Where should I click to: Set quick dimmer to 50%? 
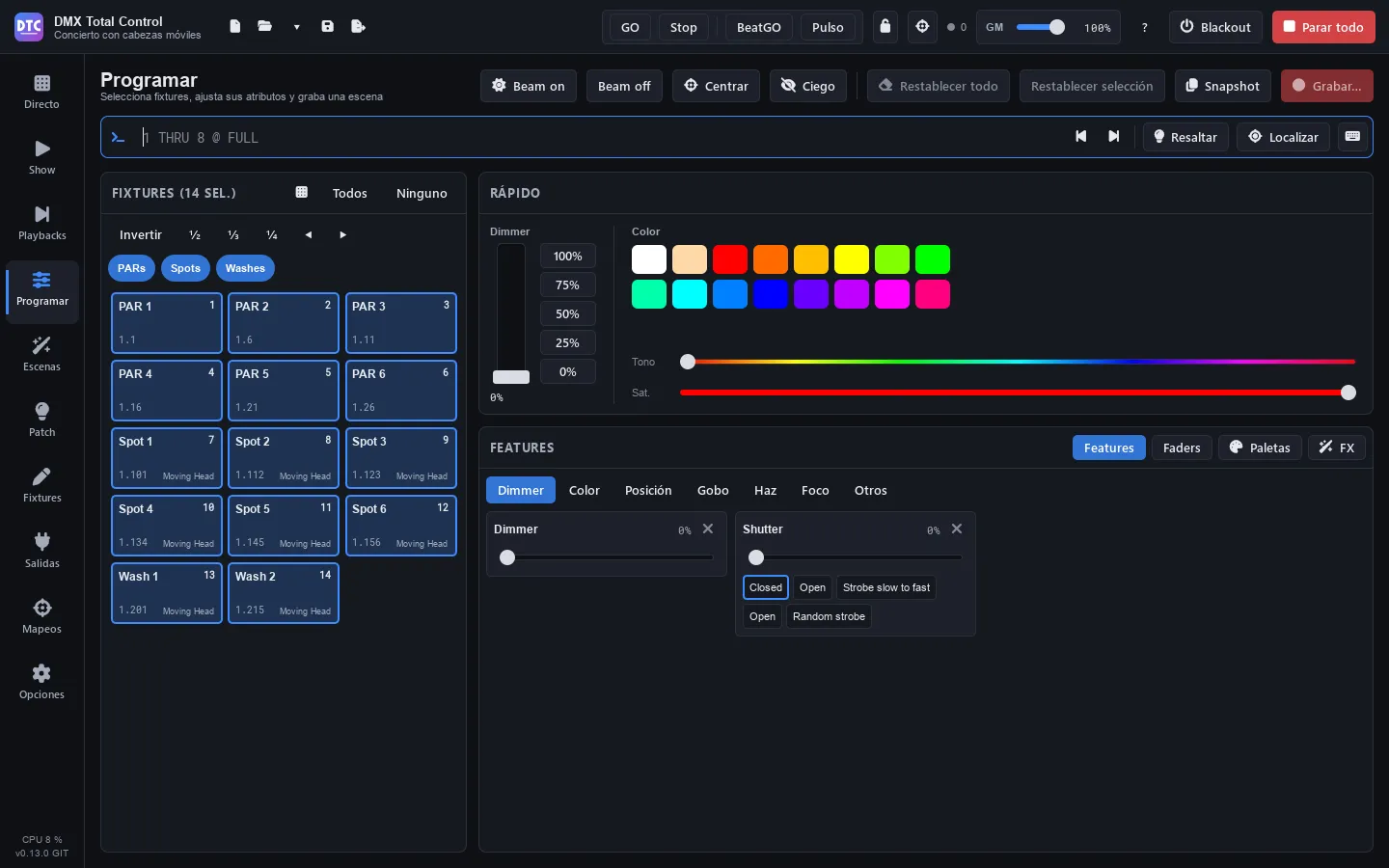point(567,313)
